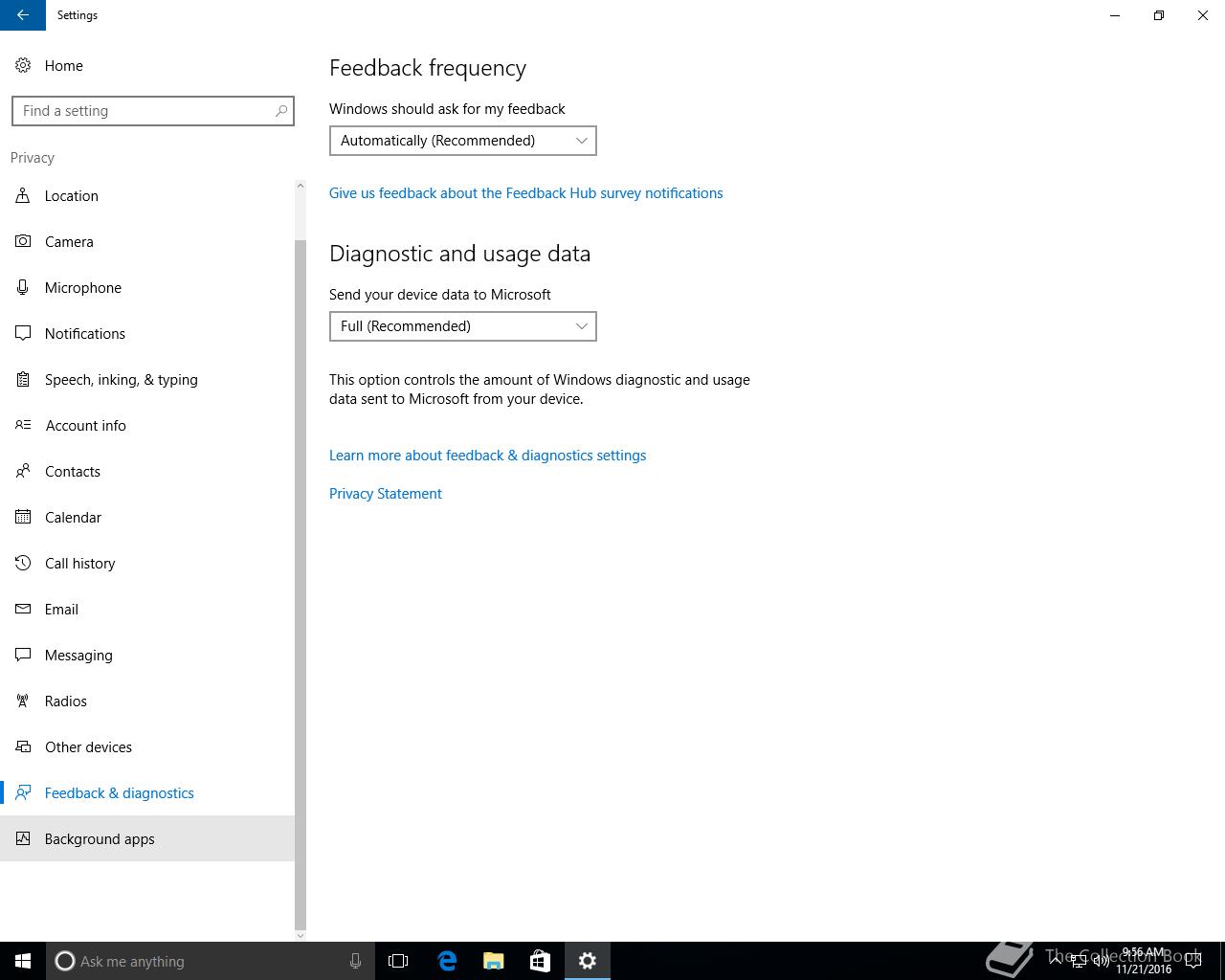Image resolution: width=1225 pixels, height=980 pixels.
Task: Click the Camera icon in the sidebar
Action: pyautogui.click(x=23, y=241)
